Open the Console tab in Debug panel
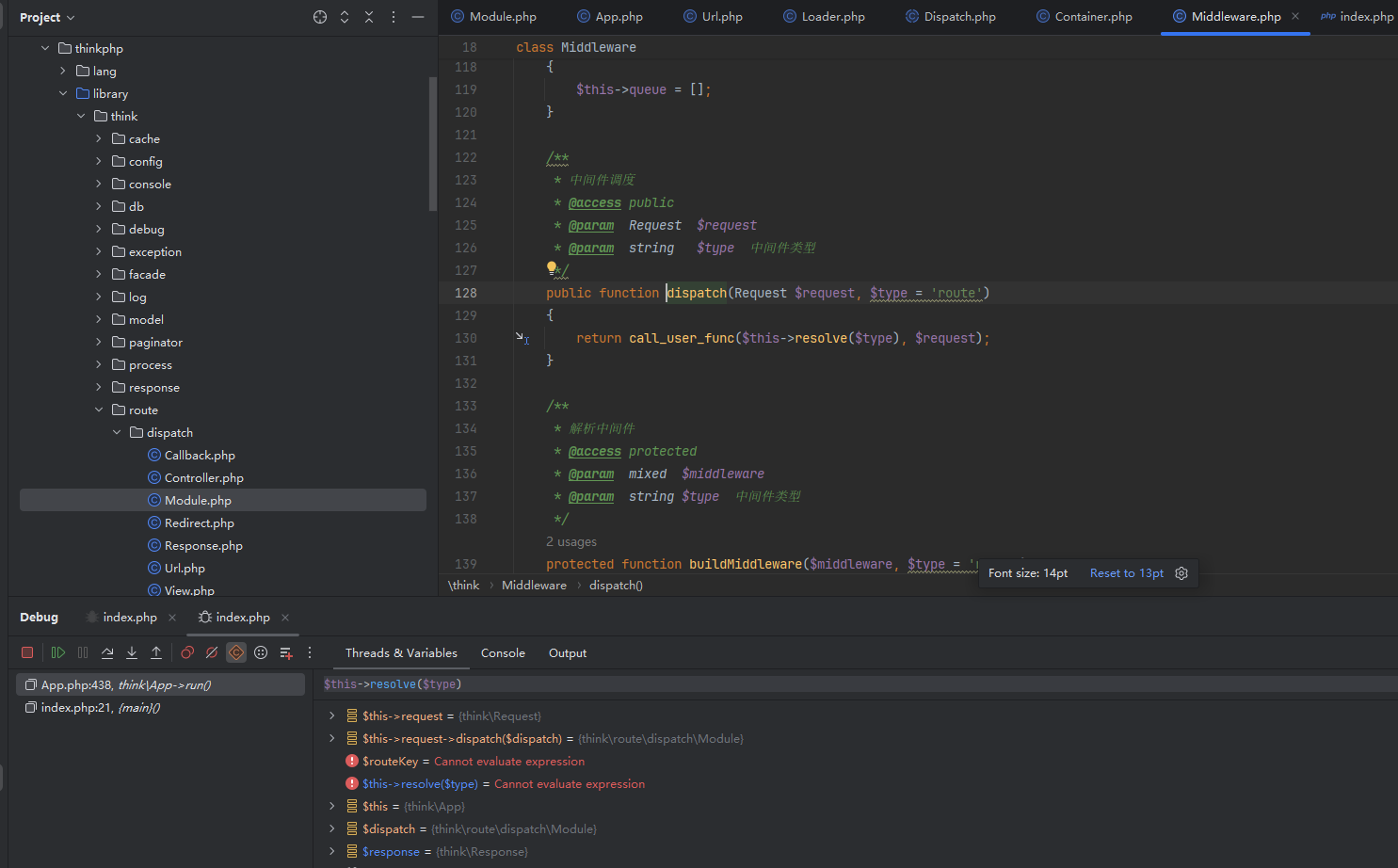 tap(503, 652)
